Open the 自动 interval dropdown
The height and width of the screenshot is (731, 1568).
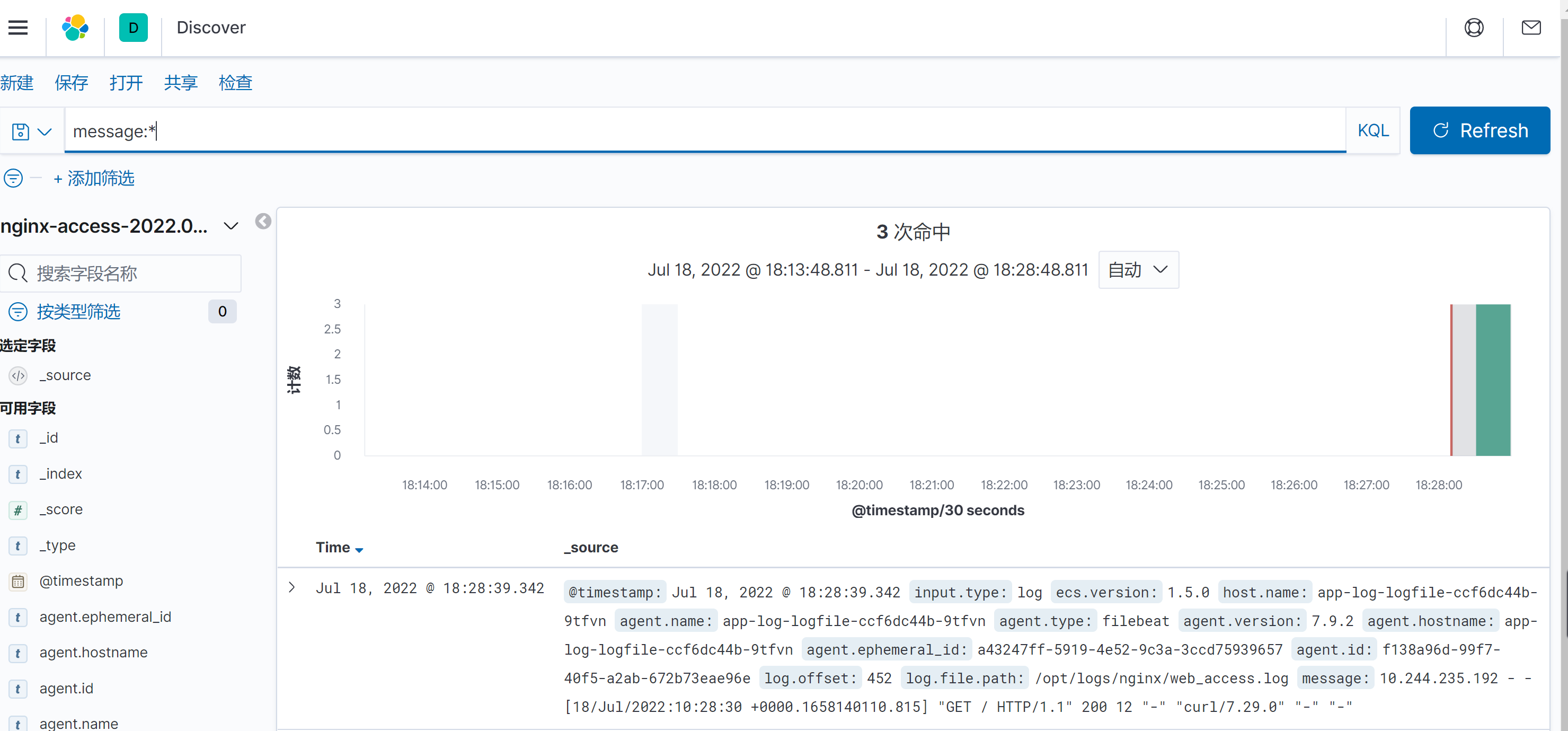pos(1138,270)
